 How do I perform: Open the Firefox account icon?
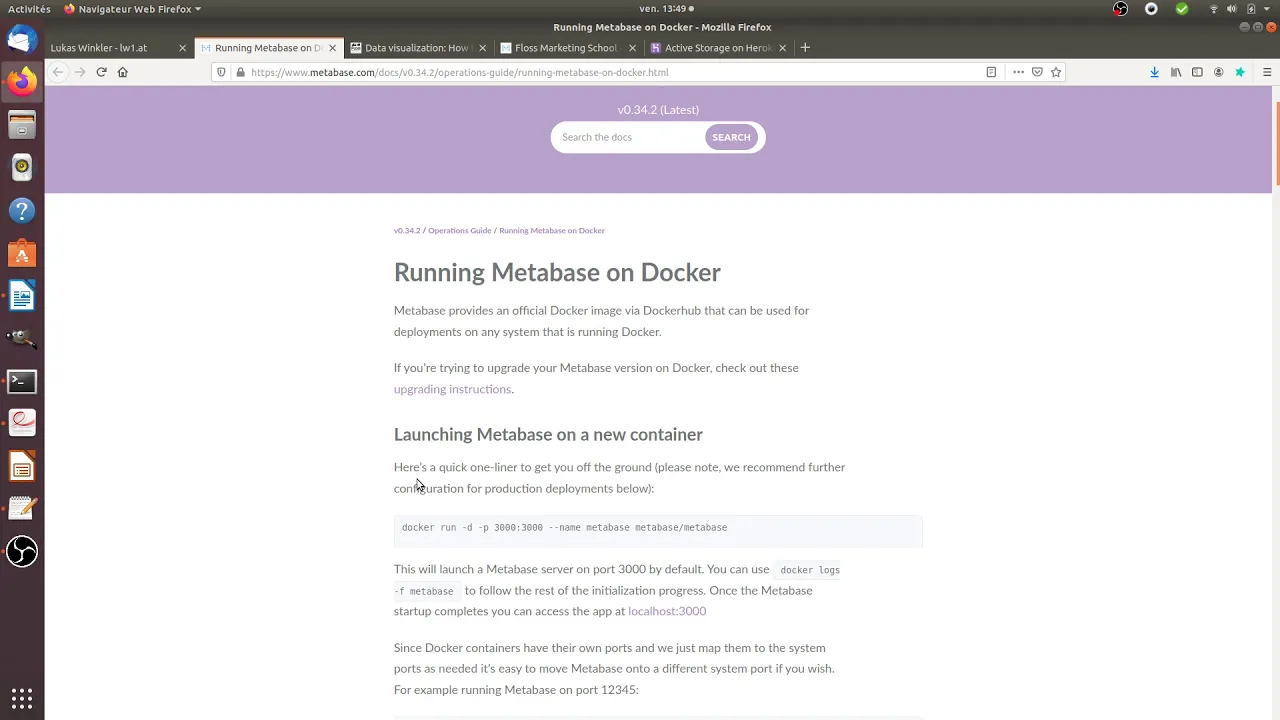[x=1218, y=72]
